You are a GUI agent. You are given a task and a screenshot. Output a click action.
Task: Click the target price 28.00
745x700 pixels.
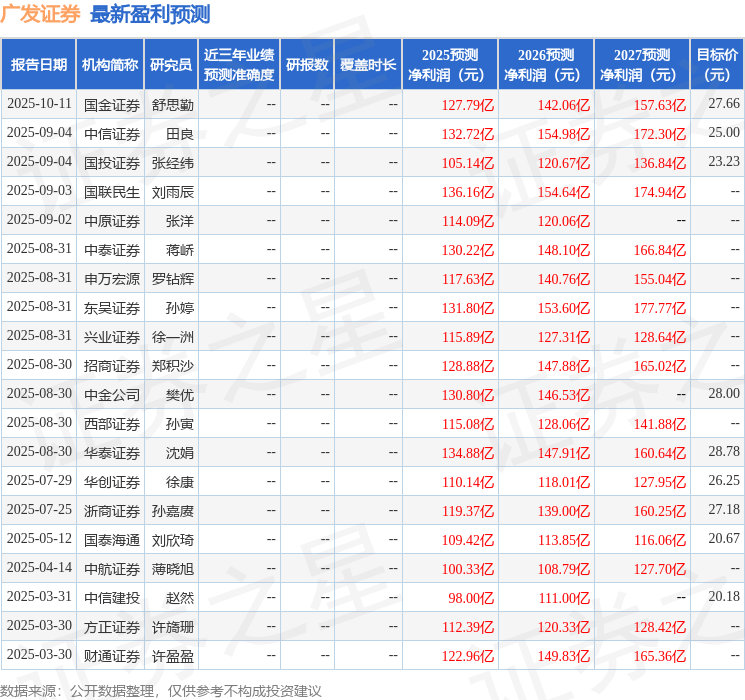[x=724, y=393]
